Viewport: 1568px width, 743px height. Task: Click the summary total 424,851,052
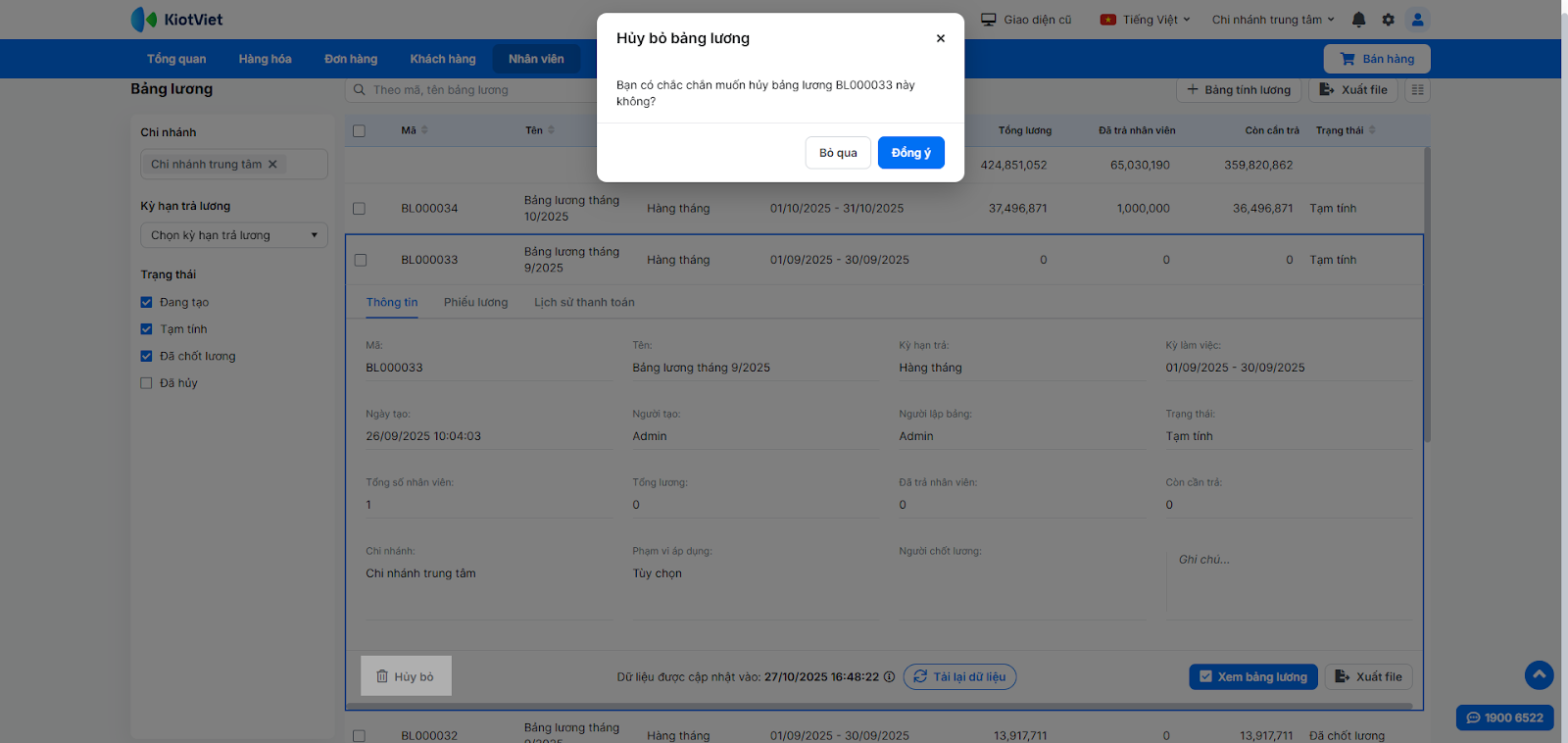tap(1014, 166)
